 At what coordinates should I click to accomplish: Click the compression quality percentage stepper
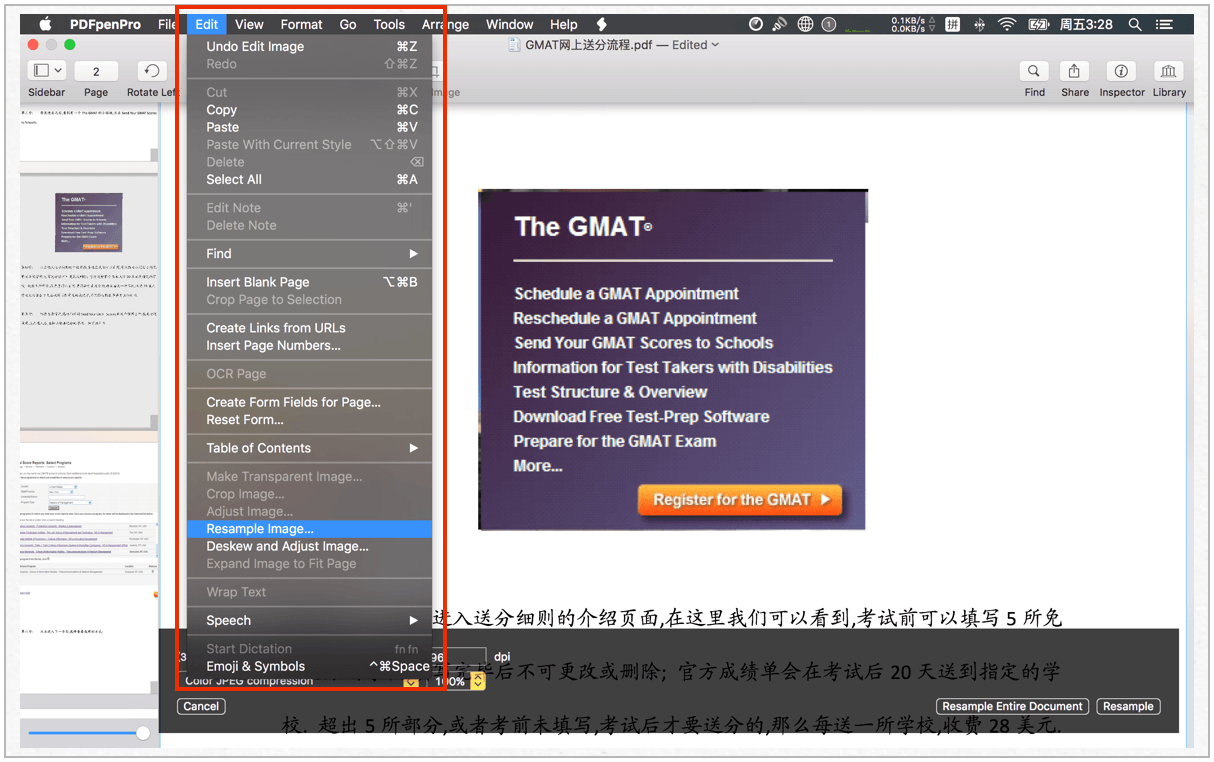click(x=478, y=681)
